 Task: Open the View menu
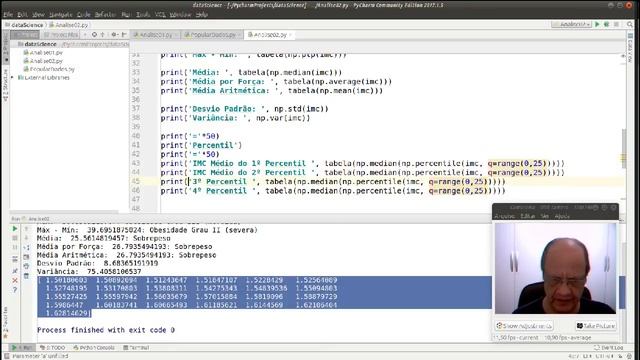[x=38, y=14]
